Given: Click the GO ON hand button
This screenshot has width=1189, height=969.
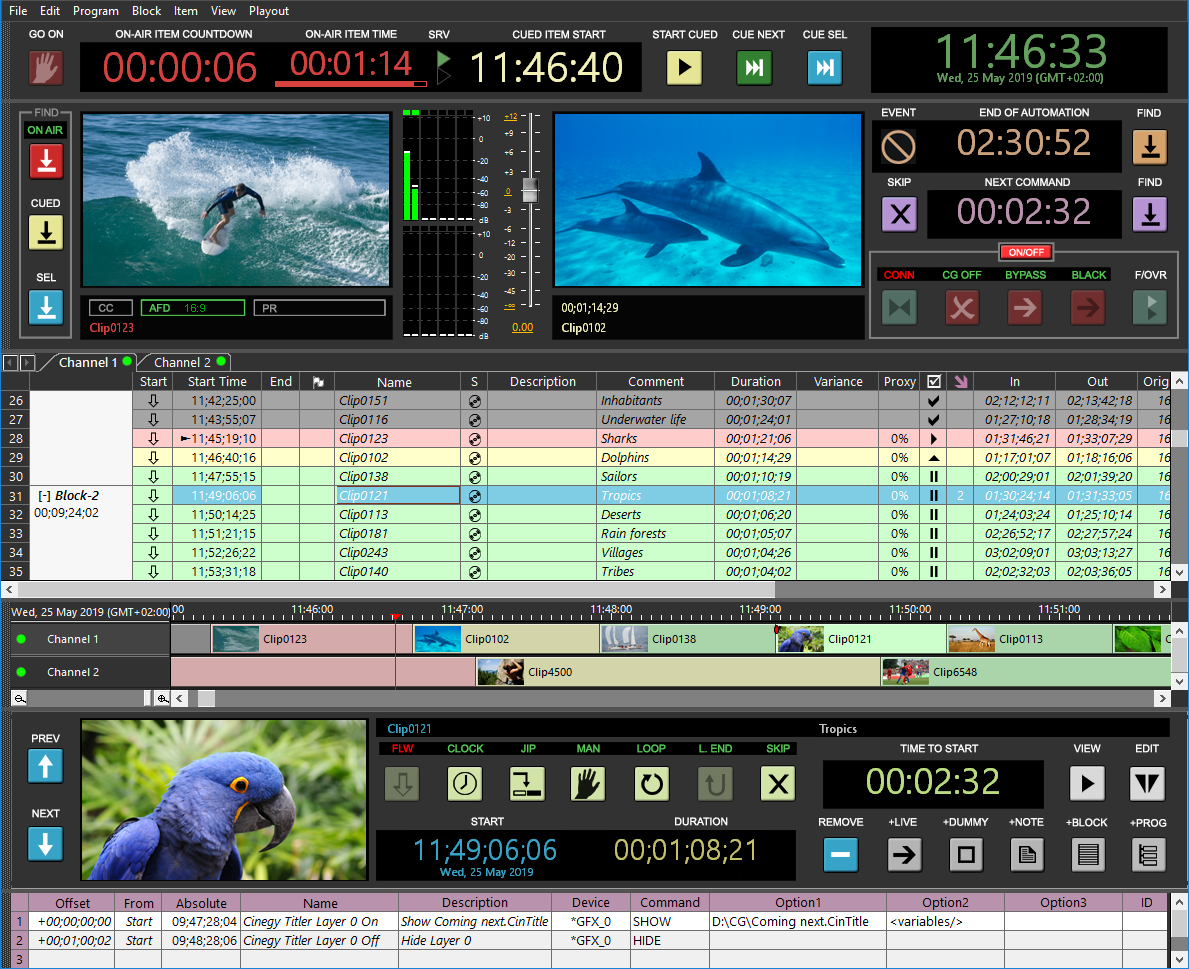Looking at the screenshot, I should click(45, 67).
